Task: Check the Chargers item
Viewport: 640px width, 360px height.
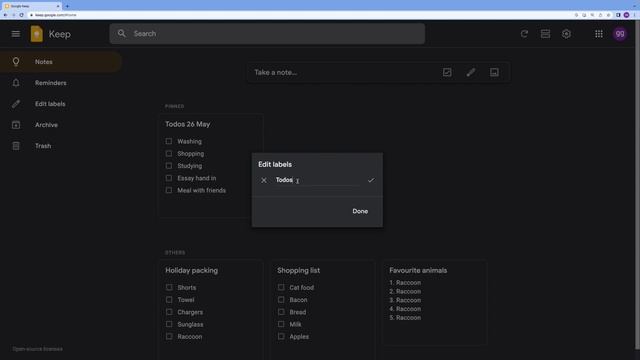Action: coord(169,312)
